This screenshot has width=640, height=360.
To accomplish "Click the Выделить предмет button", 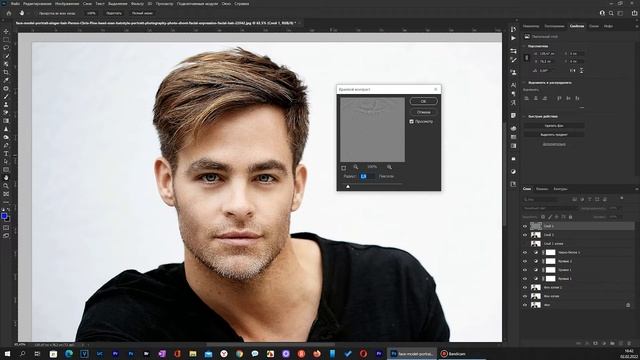I will (554, 134).
